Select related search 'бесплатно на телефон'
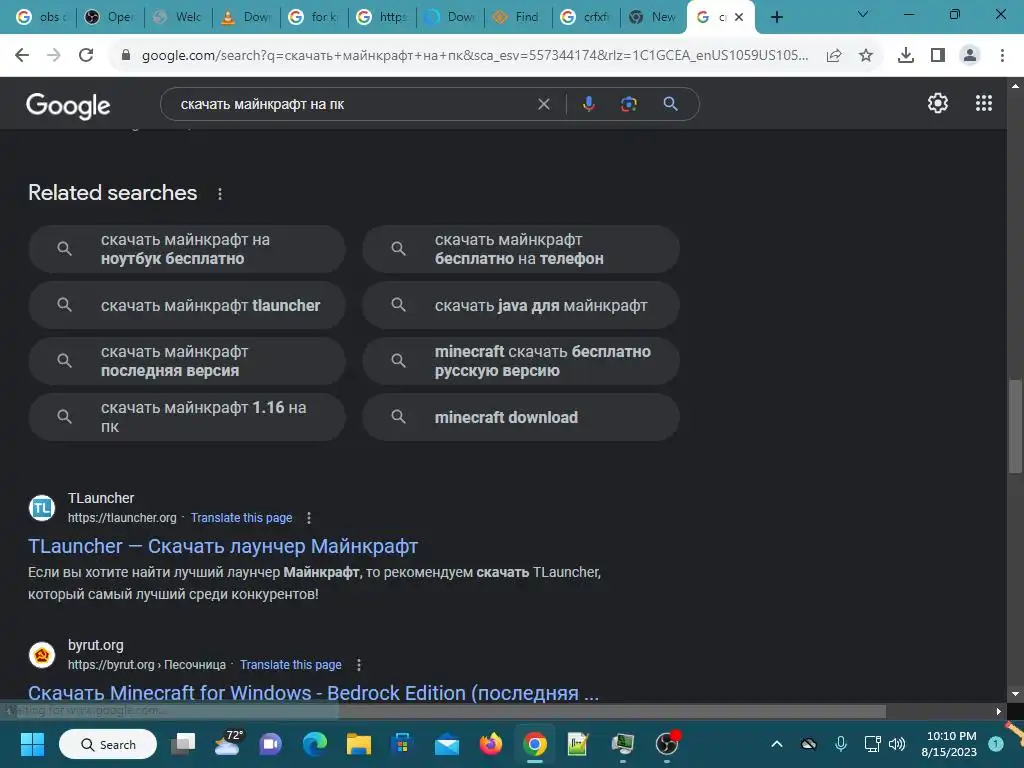1024x768 pixels. click(x=520, y=249)
